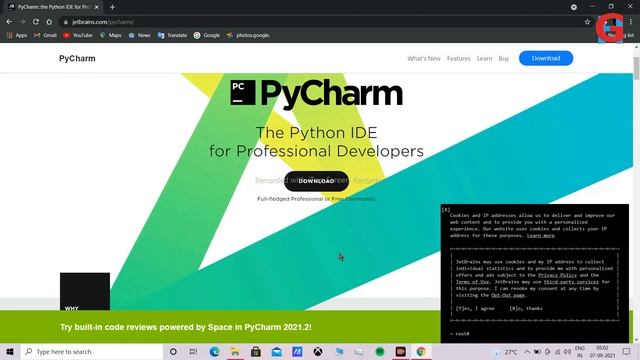Click the PyCharm site name in header
Viewport: 640px width, 360px height.
[x=77, y=58]
